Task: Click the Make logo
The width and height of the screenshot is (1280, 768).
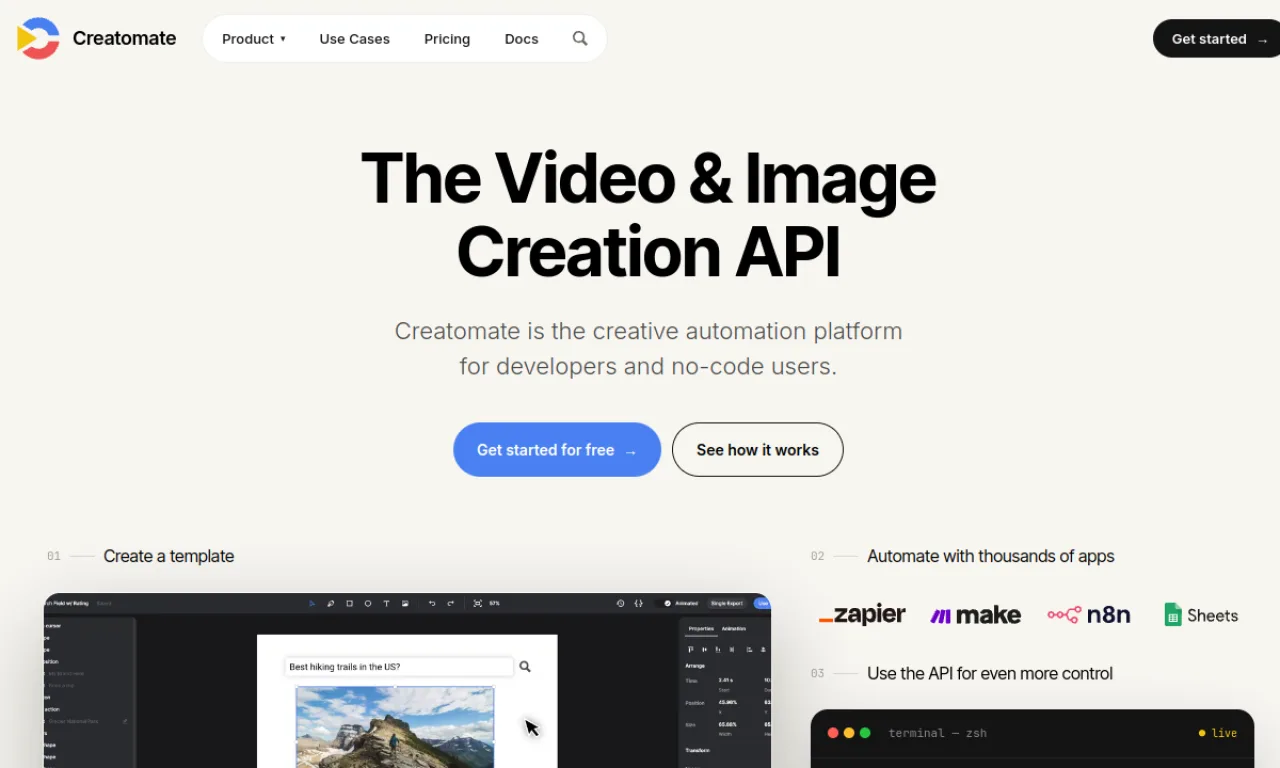Action: [976, 615]
